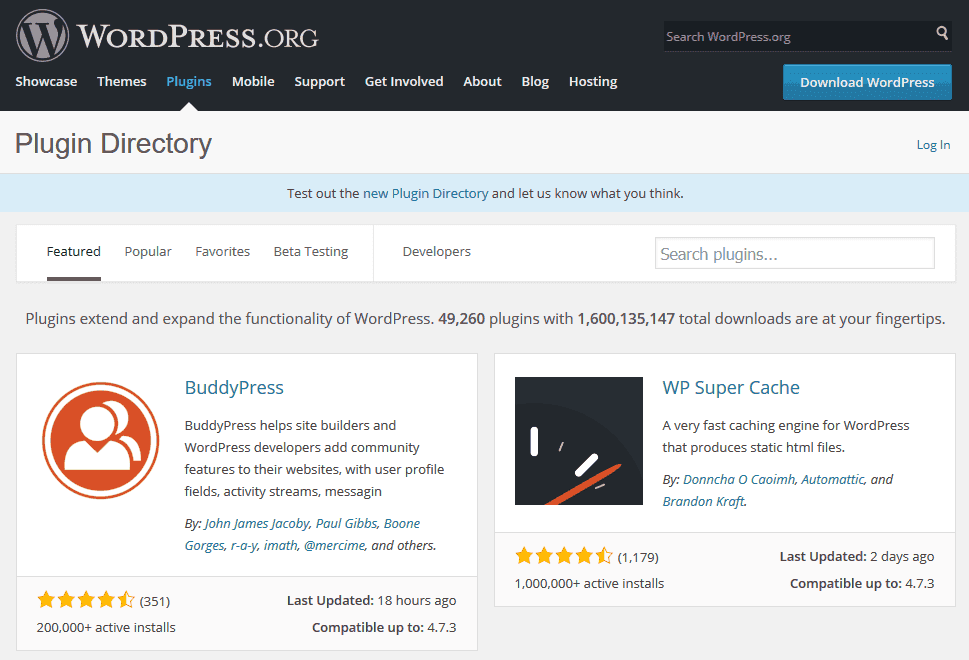Image resolution: width=969 pixels, height=660 pixels.
Task: Open author Brandon Kraft link
Action: click(x=703, y=501)
